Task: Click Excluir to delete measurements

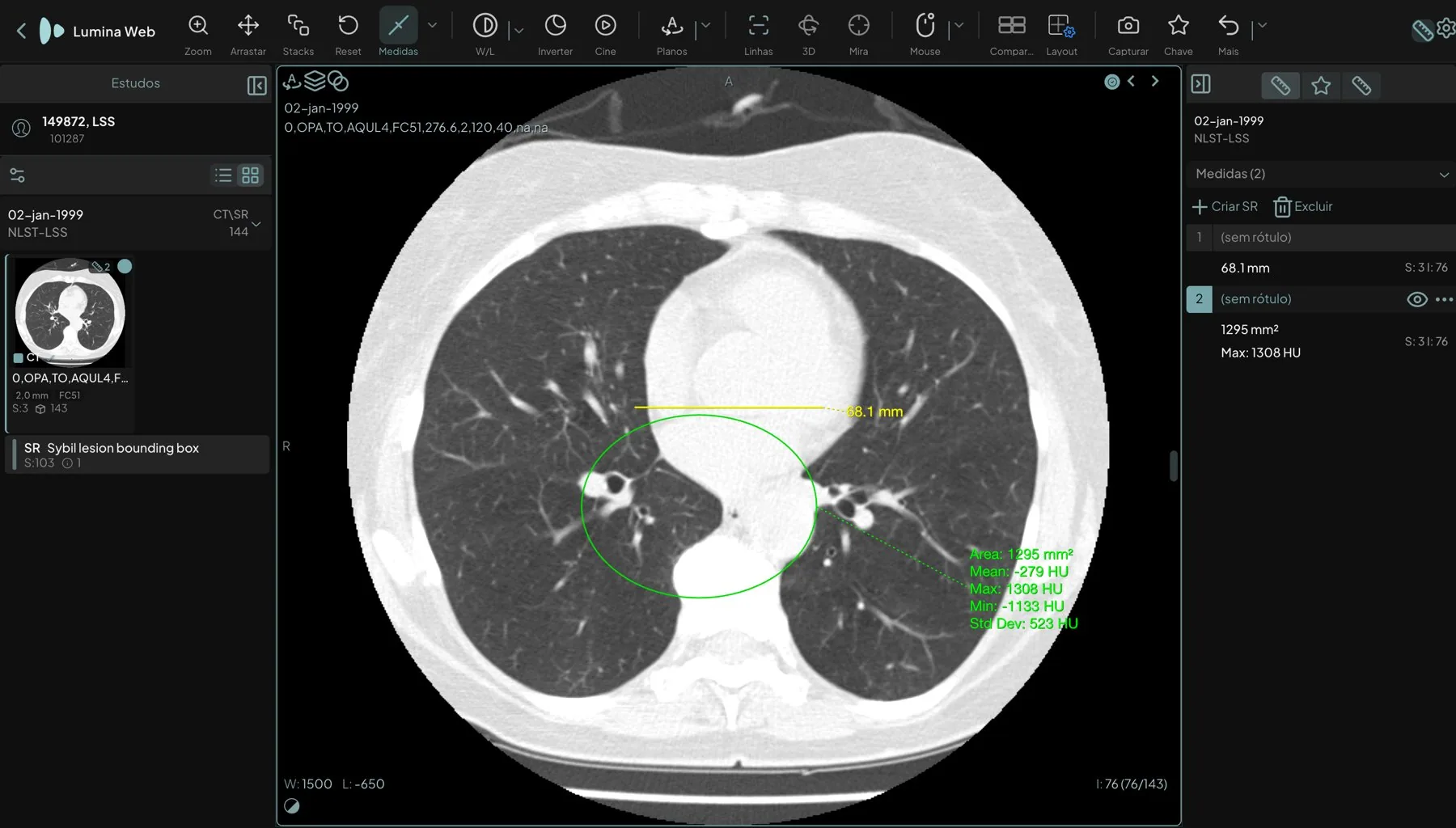Action: [1302, 207]
